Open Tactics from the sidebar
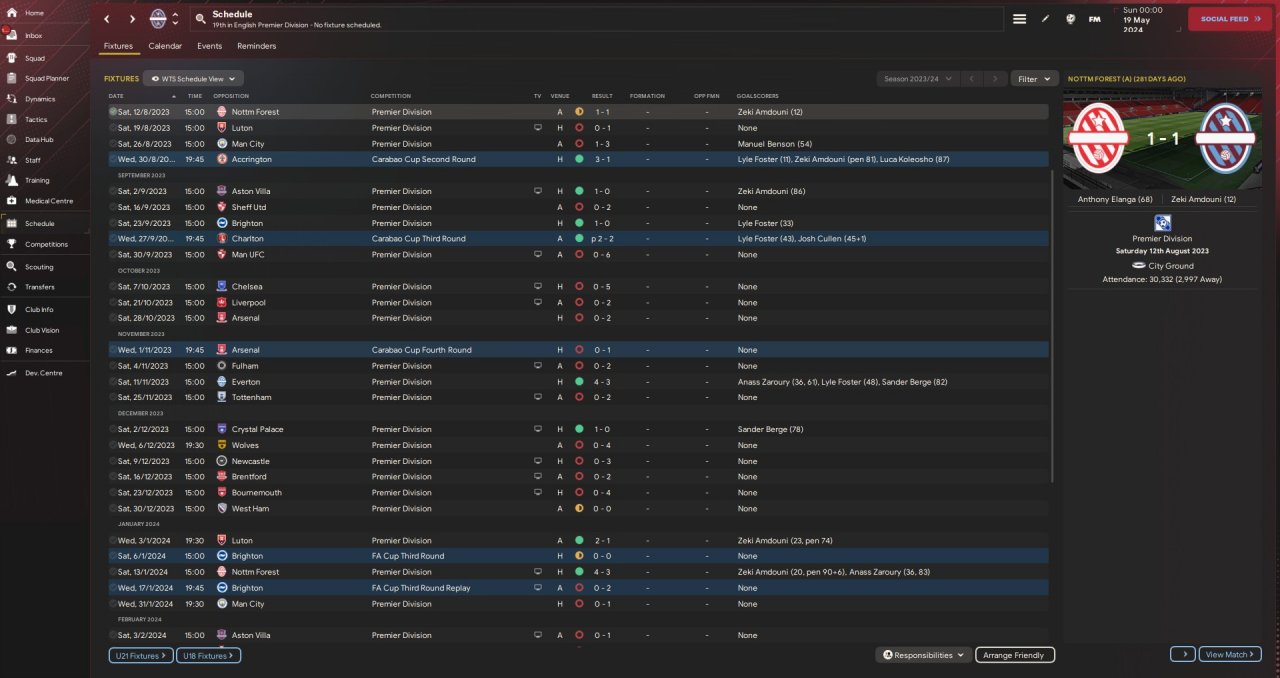The image size is (1280, 678). click(x=36, y=119)
